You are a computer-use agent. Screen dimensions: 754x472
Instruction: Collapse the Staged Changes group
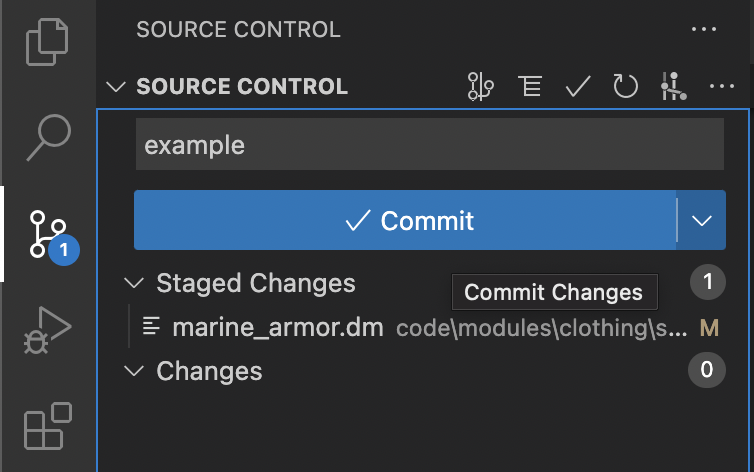[x=134, y=283]
